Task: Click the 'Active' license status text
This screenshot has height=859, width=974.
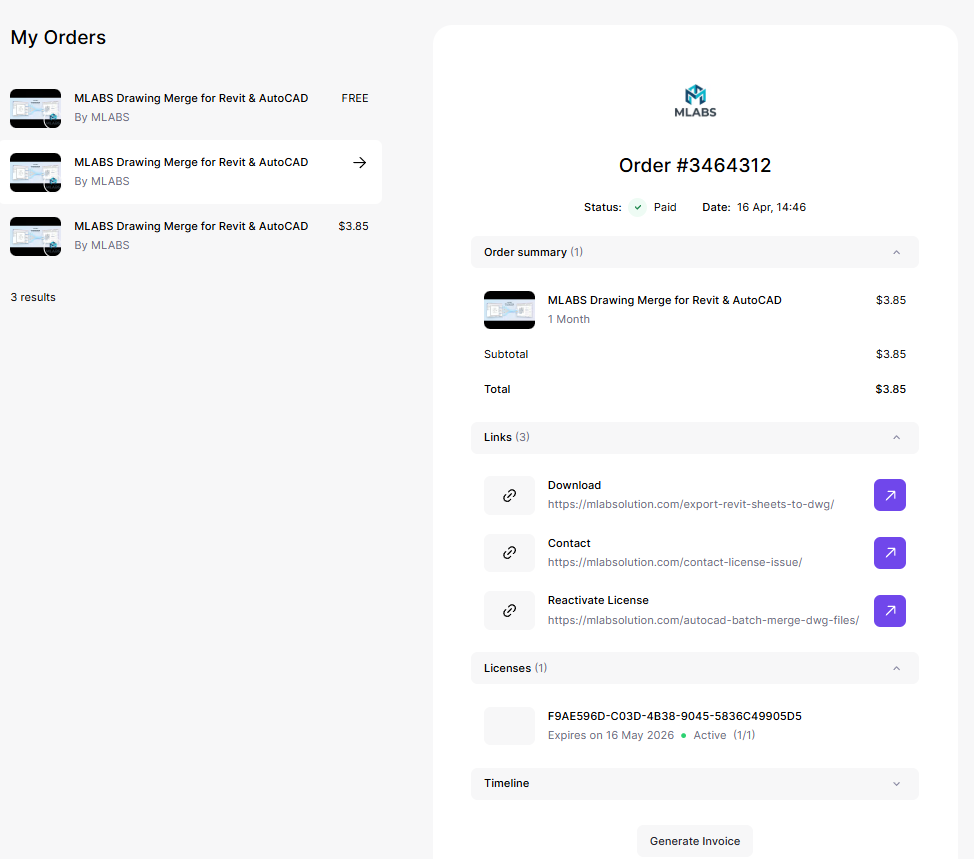Action: pos(709,735)
